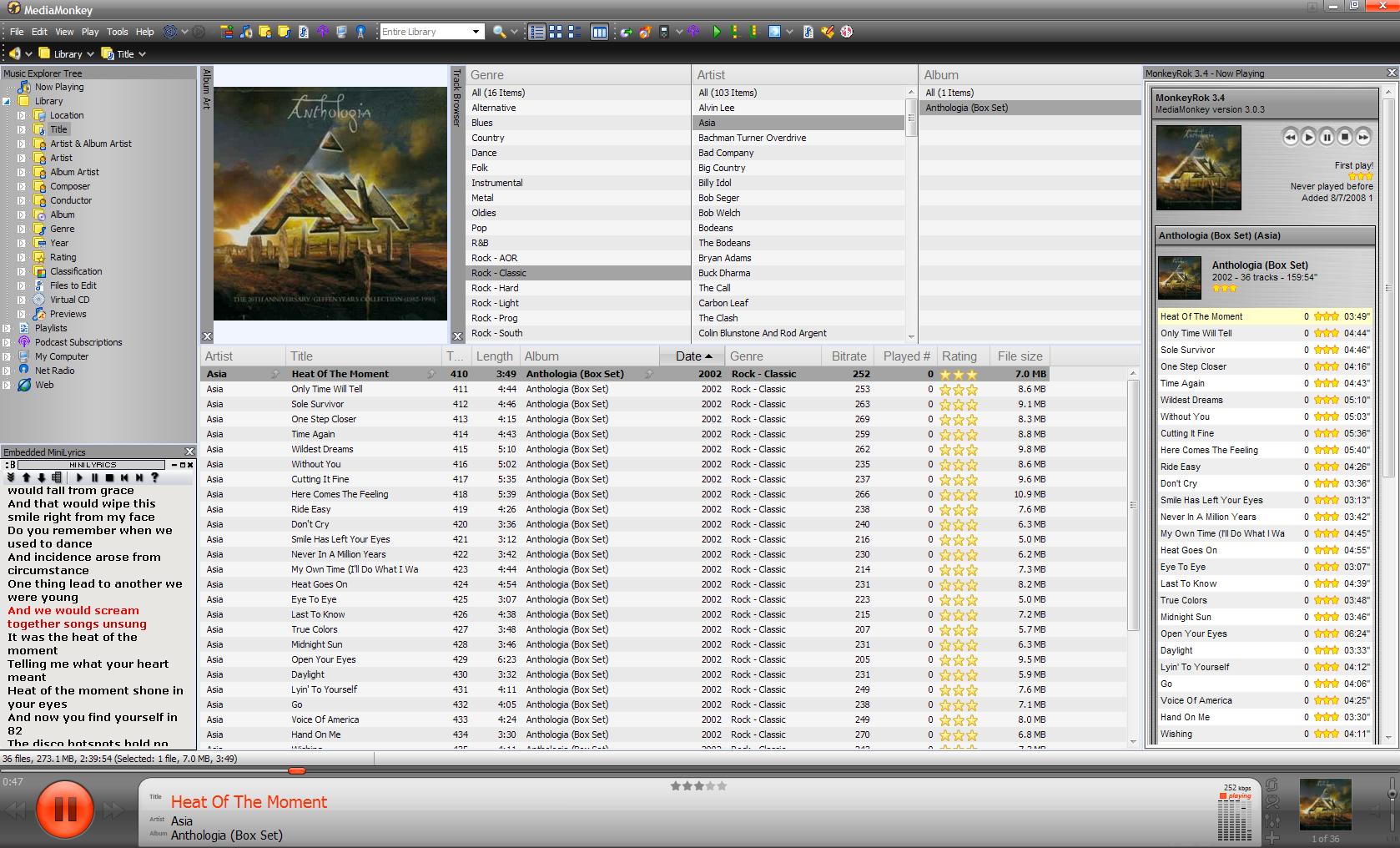Click the first yellow toolbar icon after Help
Image resolution: width=1400 pixels, height=848 pixels.
226,32
